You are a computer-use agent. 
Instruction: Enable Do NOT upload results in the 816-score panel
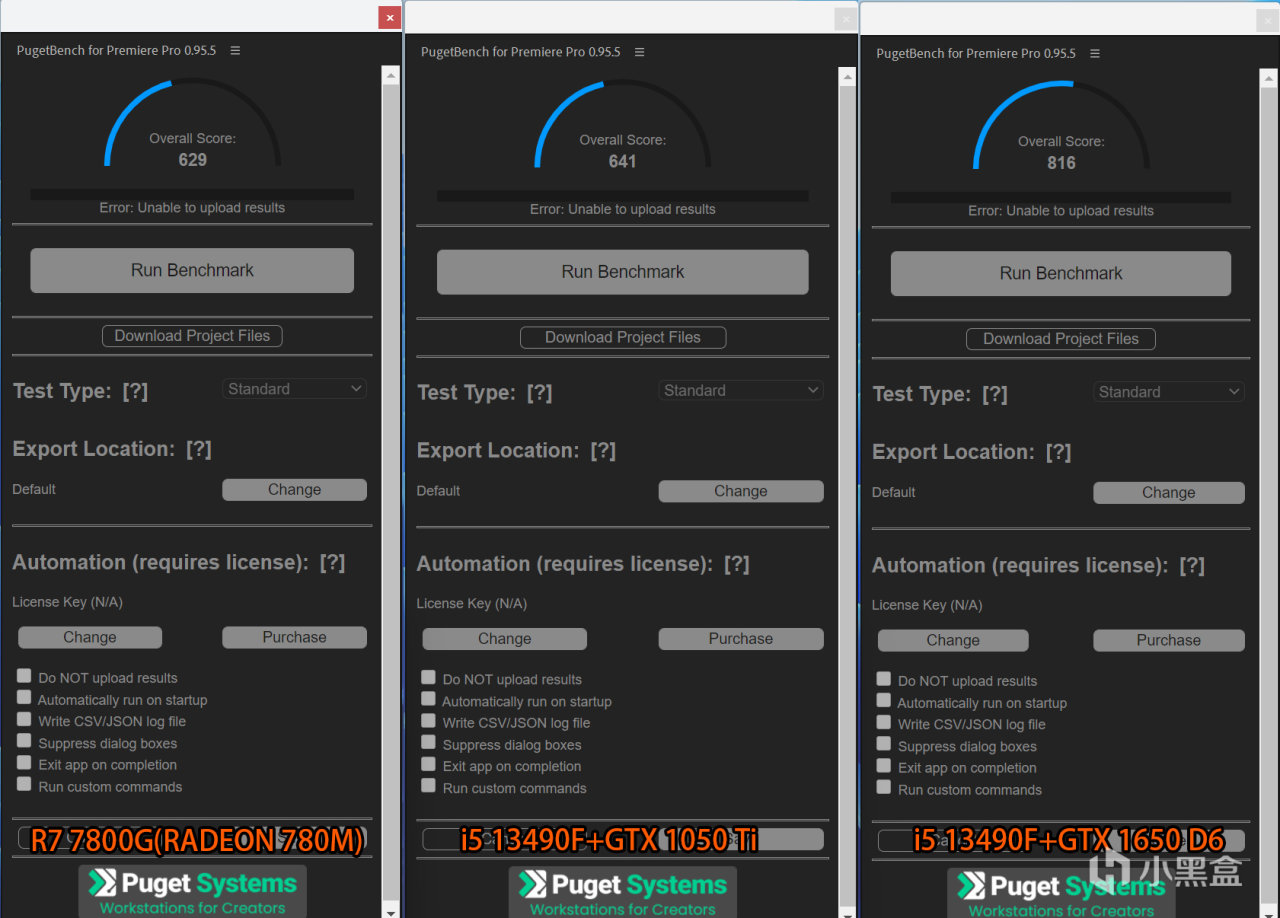click(883, 679)
